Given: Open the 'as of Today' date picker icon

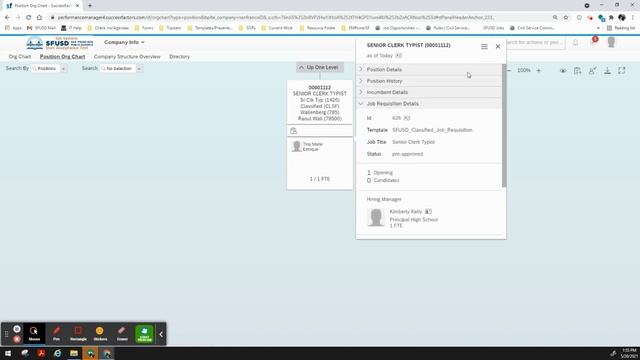Looking at the screenshot, I should 399,56.
